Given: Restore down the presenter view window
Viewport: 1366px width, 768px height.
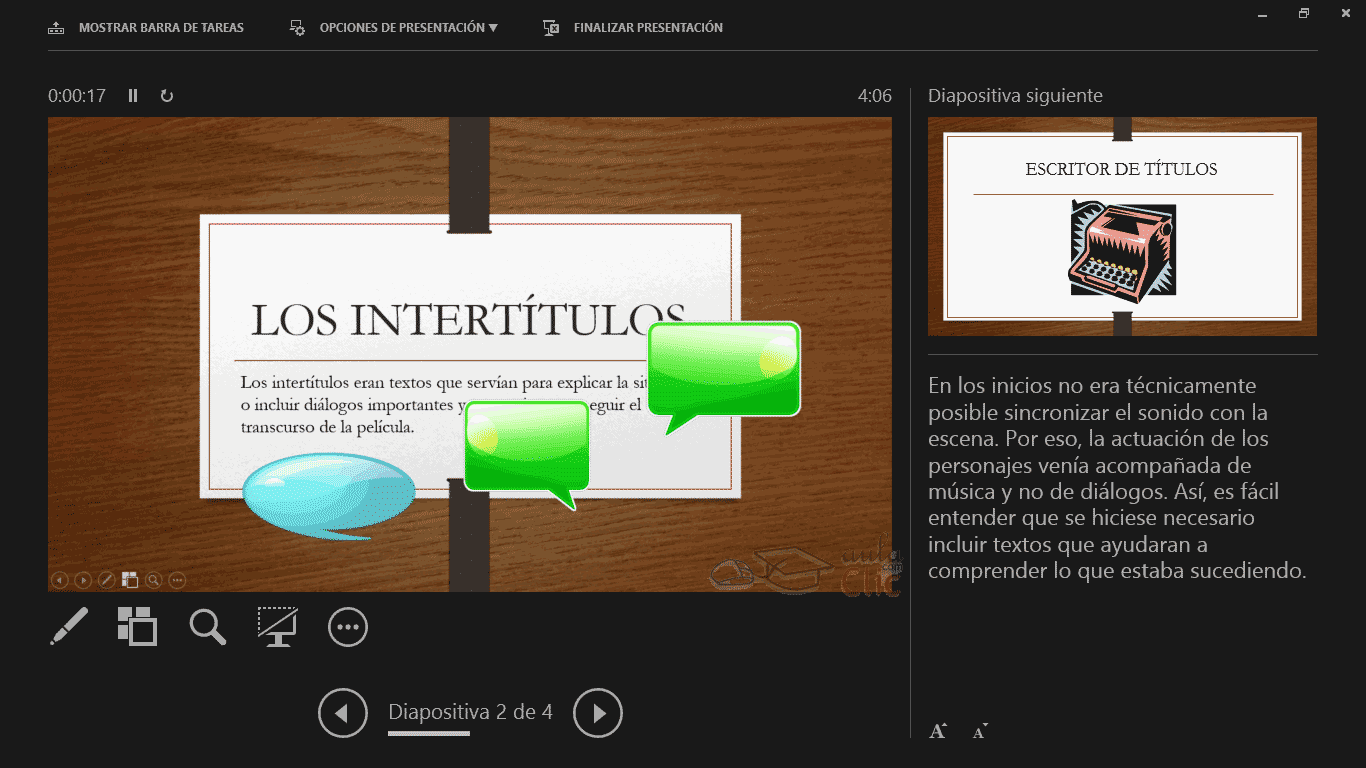Looking at the screenshot, I should pos(1304,14).
